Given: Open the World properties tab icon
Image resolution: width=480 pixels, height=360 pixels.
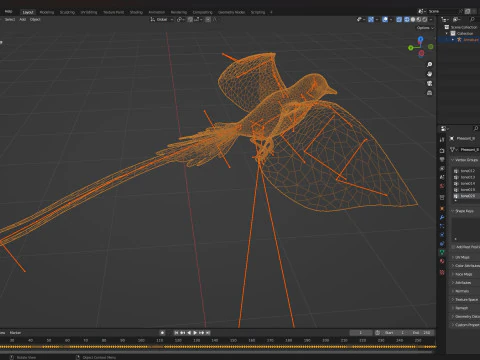Looking at the screenshot, I should [442, 186].
